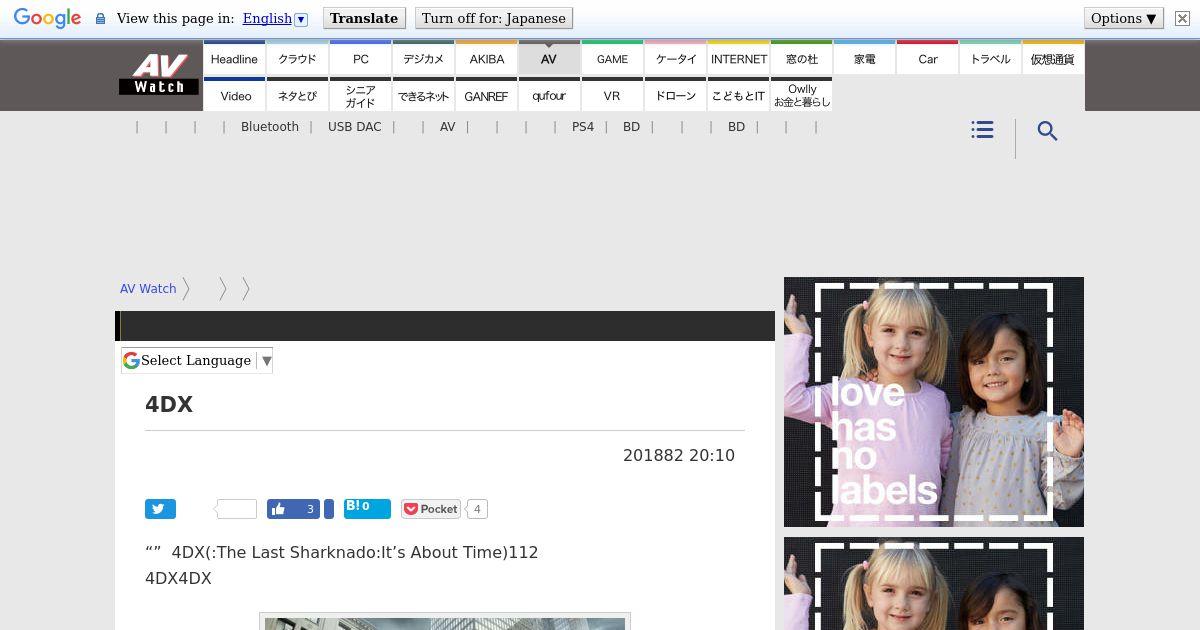Open the qufour tab
1200x630 pixels.
549,95
